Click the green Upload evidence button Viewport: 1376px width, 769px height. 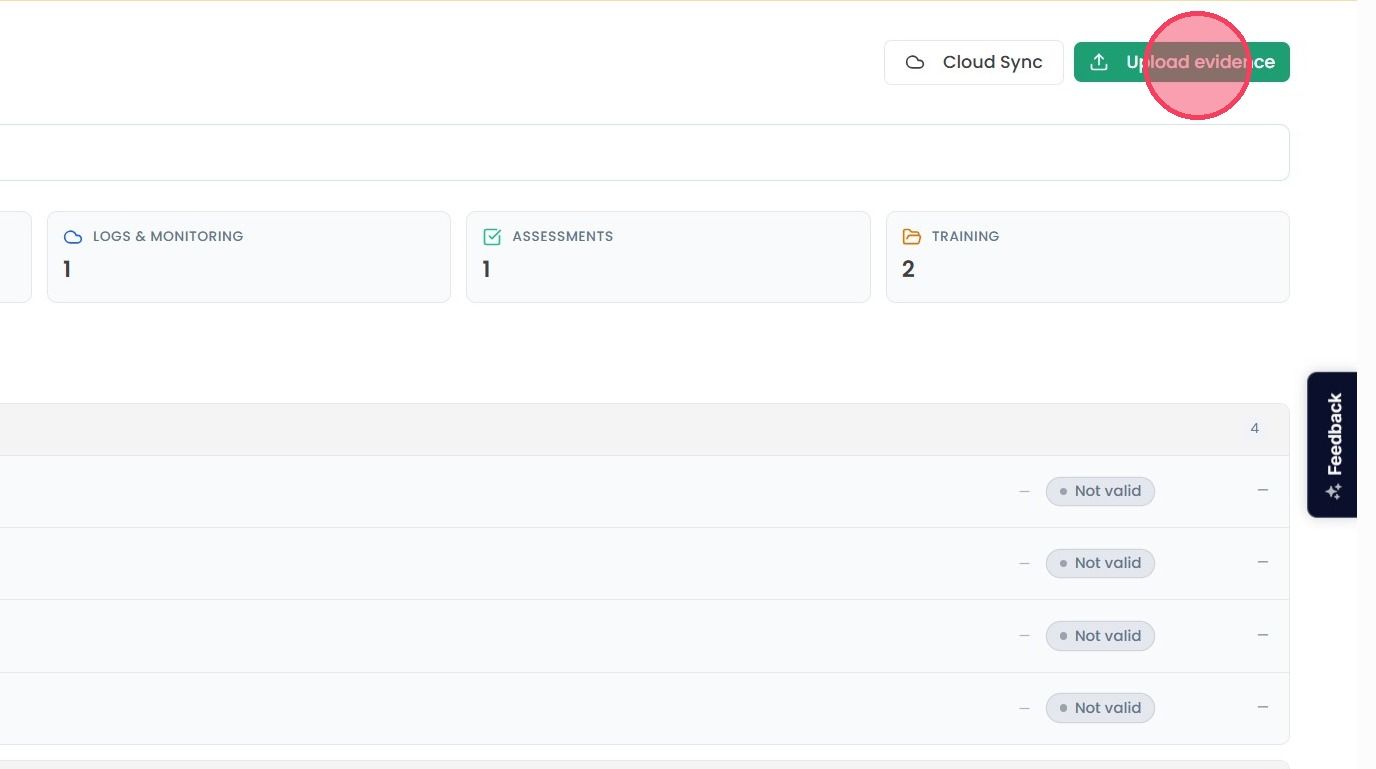click(1181, 62)
